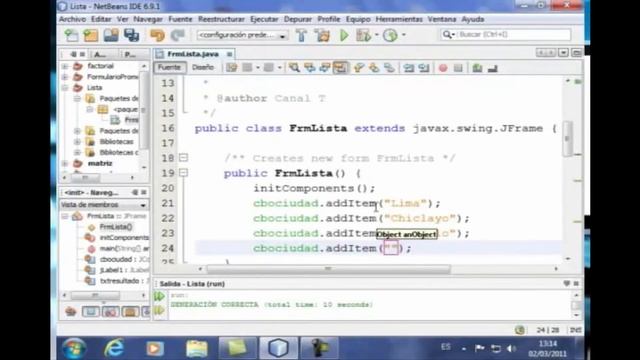This screenshot has width=640, height=360.
Task: Open the Windows Start menu
Action: 74,349
